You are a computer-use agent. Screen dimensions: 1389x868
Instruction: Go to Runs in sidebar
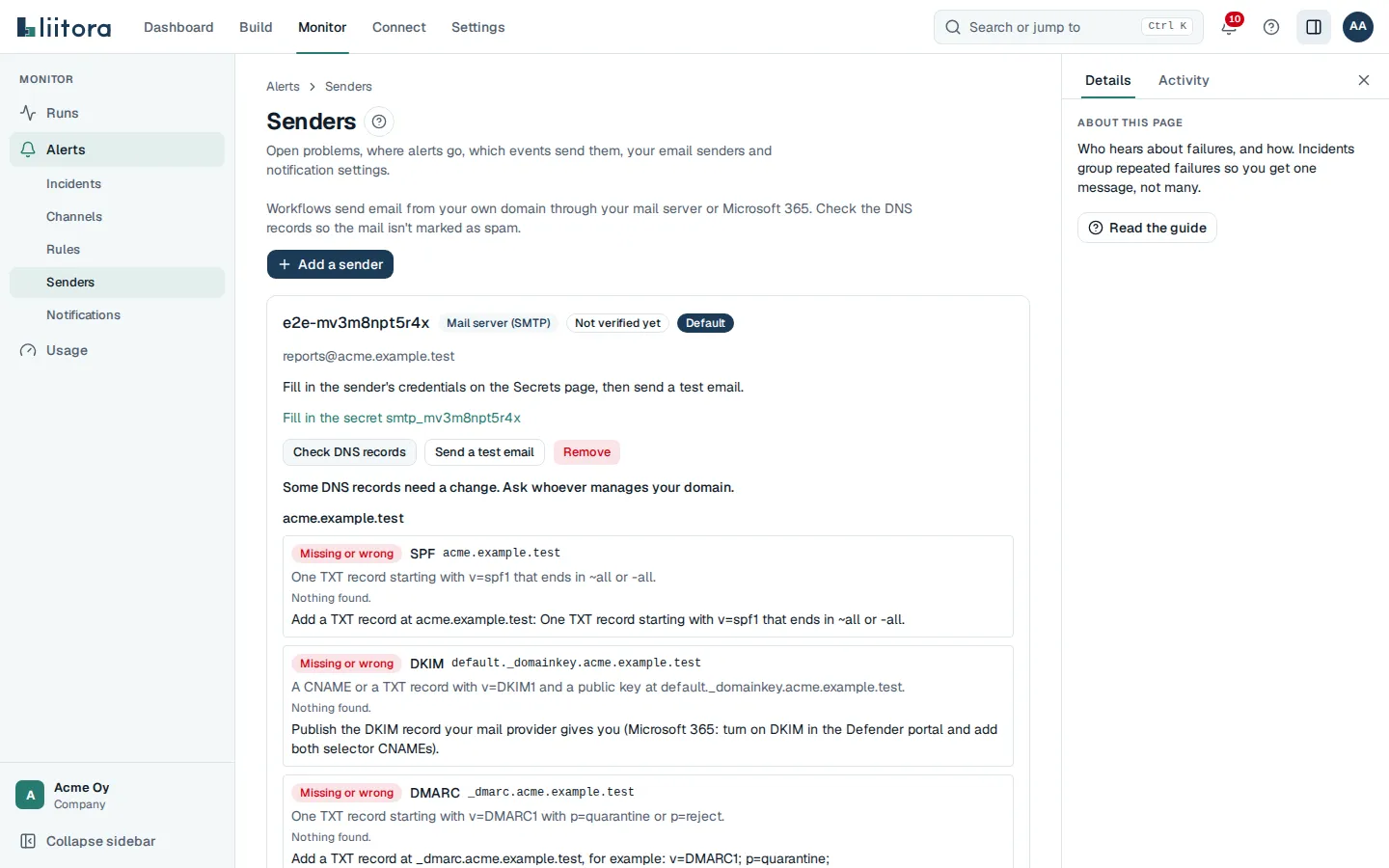click(117, 113)
